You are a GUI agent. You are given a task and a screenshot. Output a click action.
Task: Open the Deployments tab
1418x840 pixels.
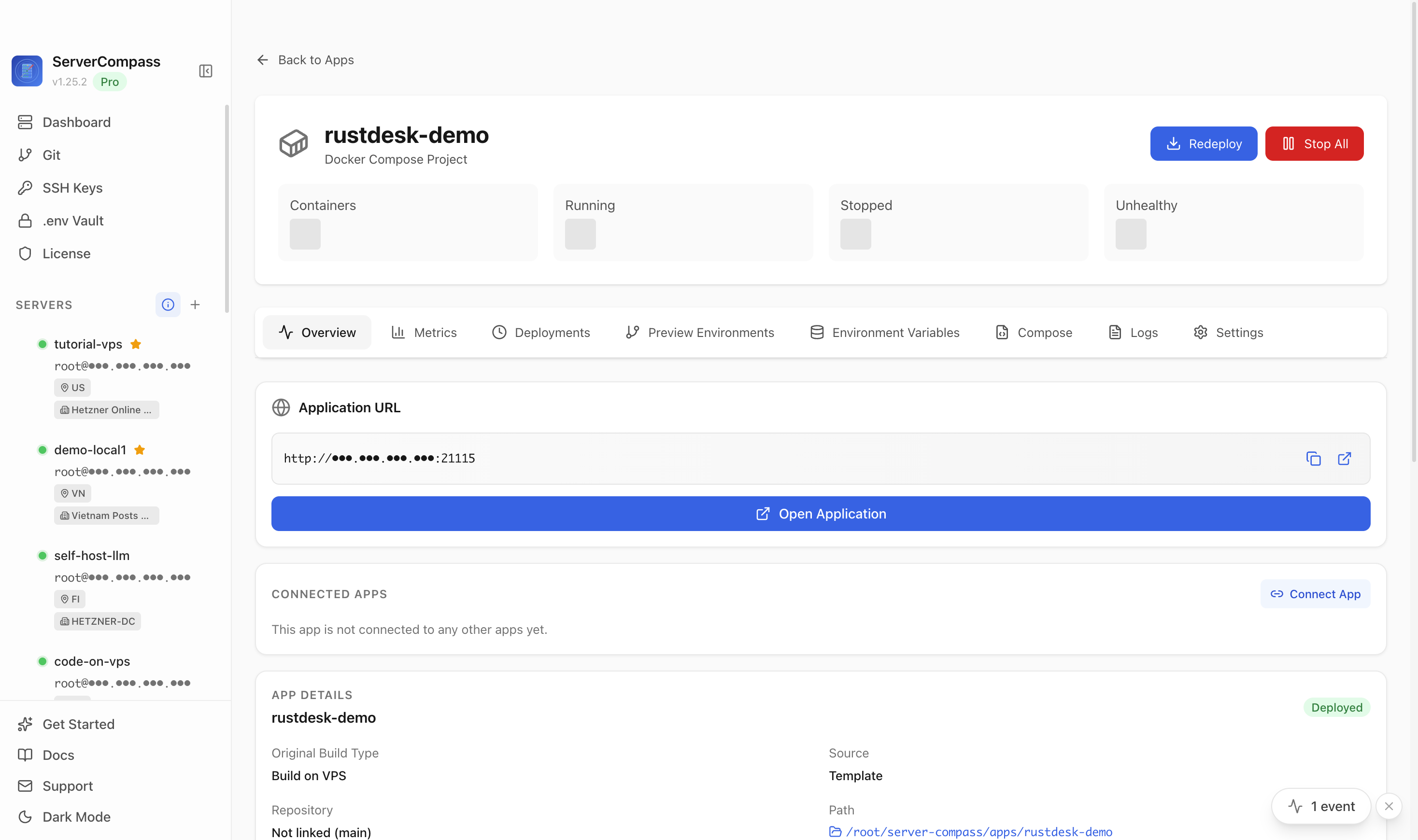tap(541, 332)
